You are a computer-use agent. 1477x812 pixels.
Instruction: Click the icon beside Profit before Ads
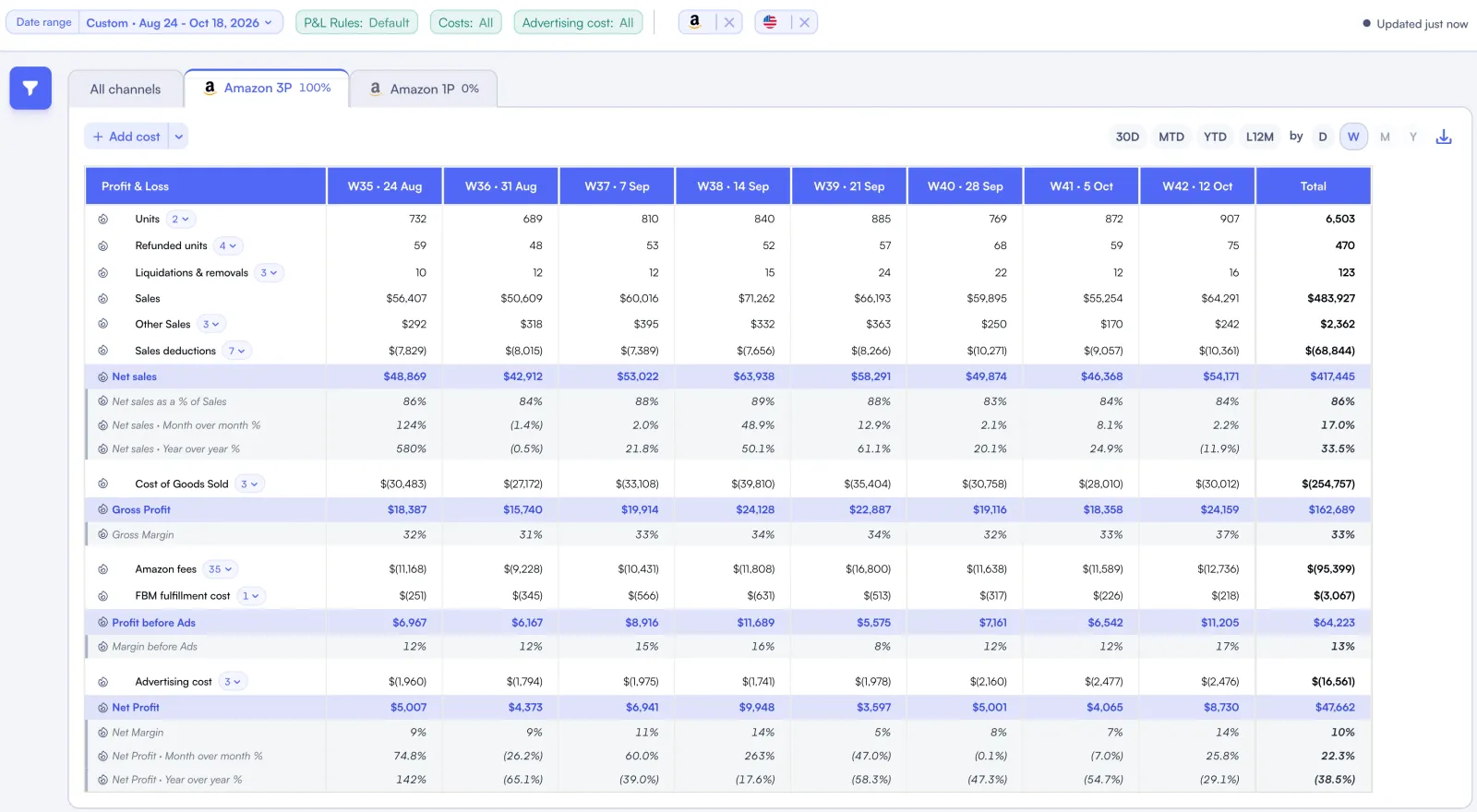click(102, 623)
